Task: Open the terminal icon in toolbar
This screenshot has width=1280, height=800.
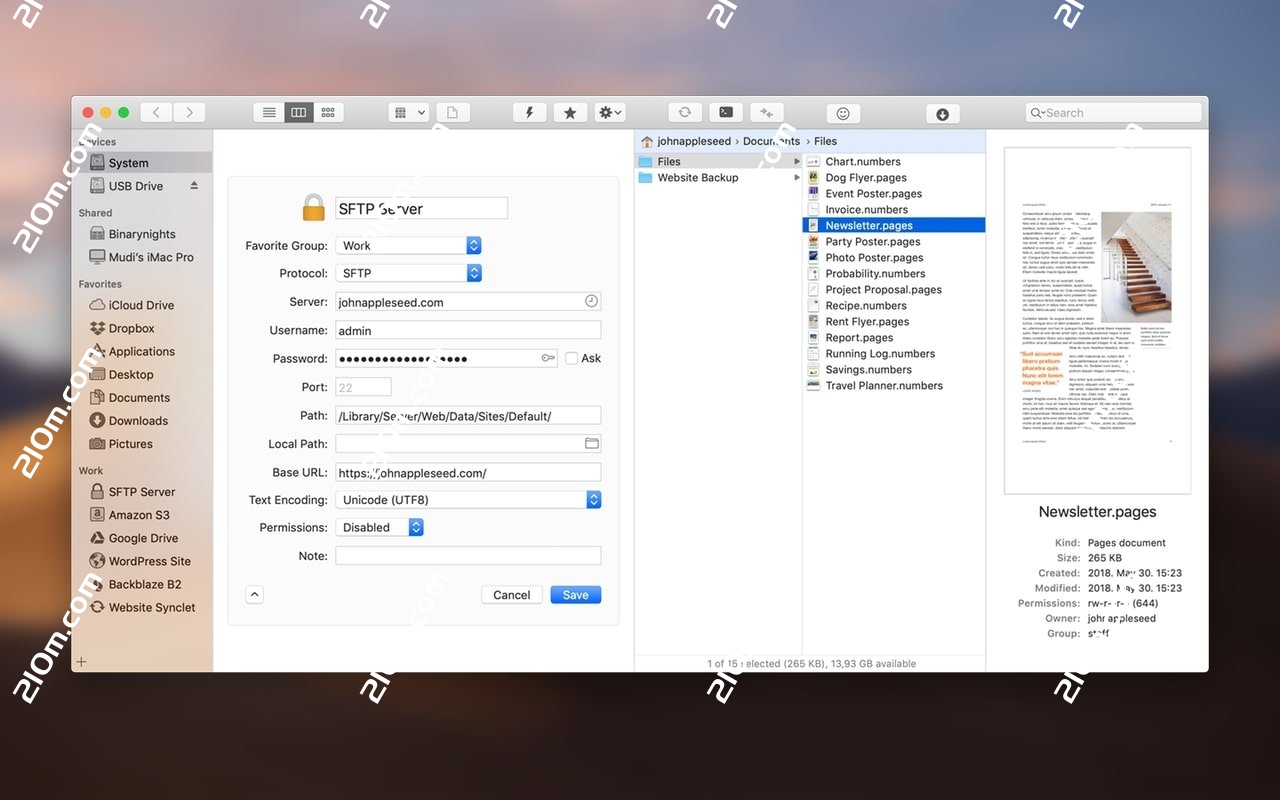Action: click(726, 113)
